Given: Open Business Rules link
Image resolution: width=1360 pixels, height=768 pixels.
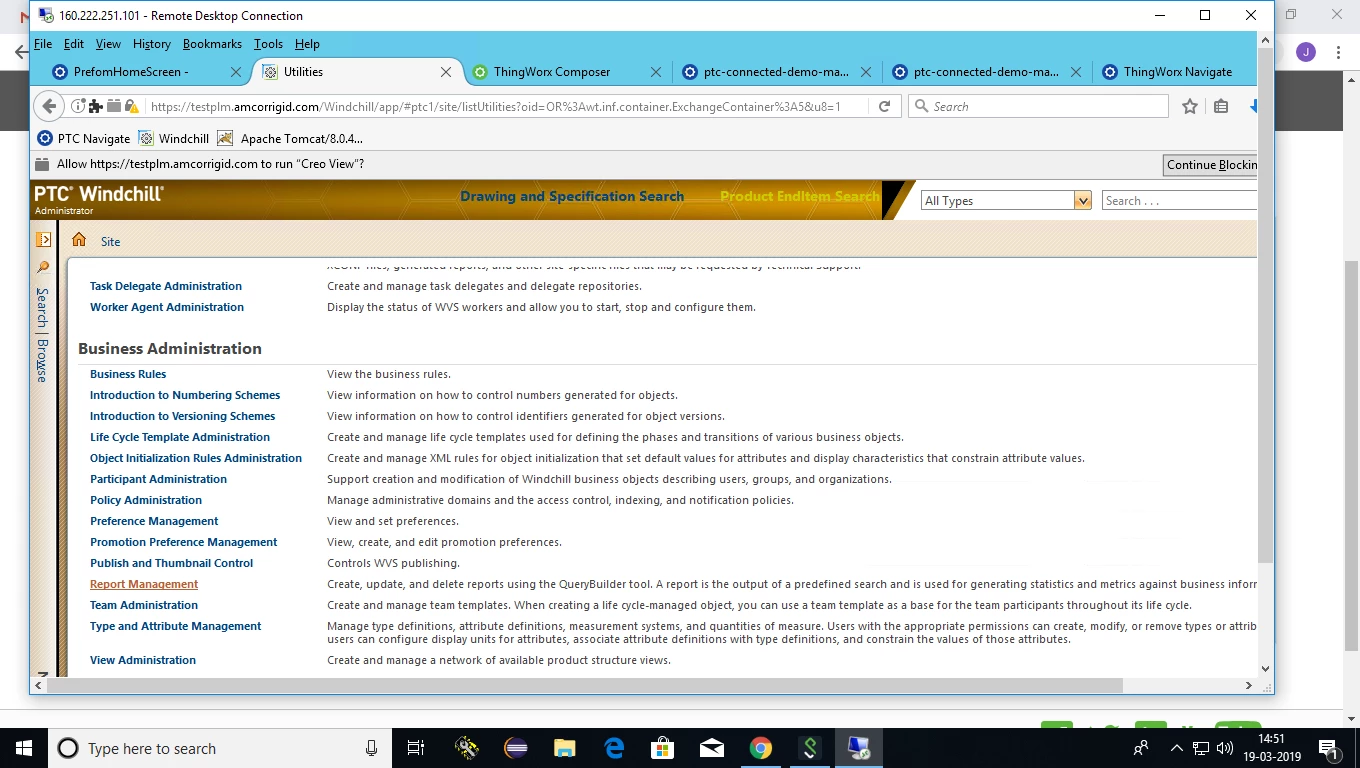Looking at the screenshot, I should (128, 374).
